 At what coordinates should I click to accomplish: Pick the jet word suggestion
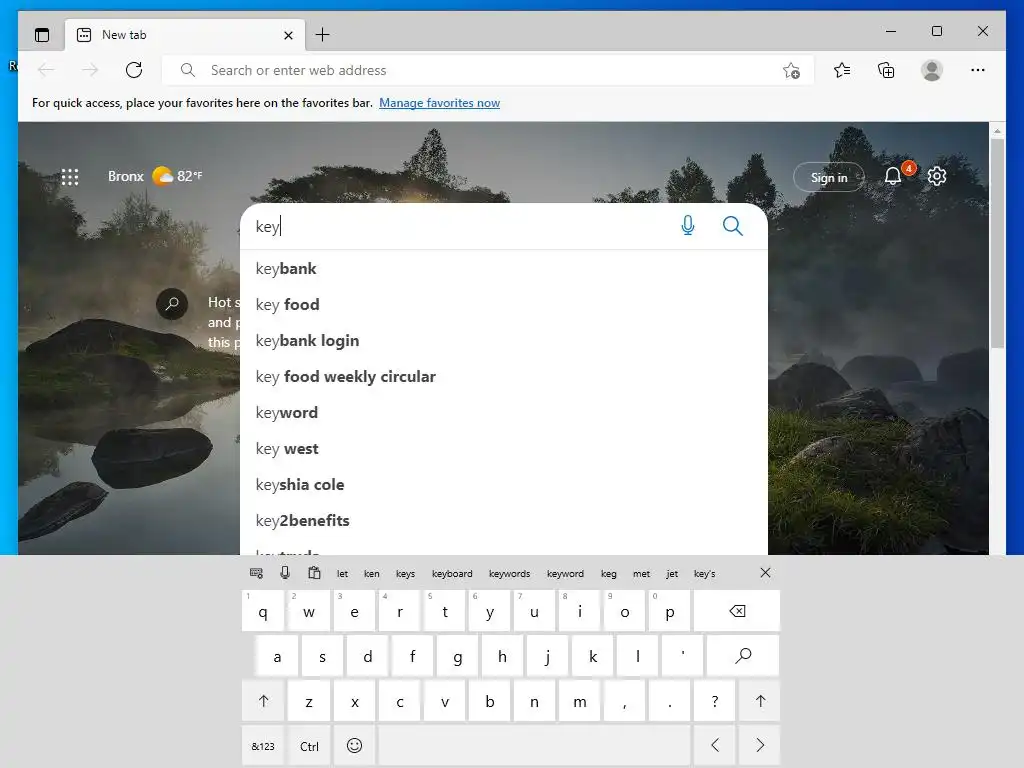point(672,573)
